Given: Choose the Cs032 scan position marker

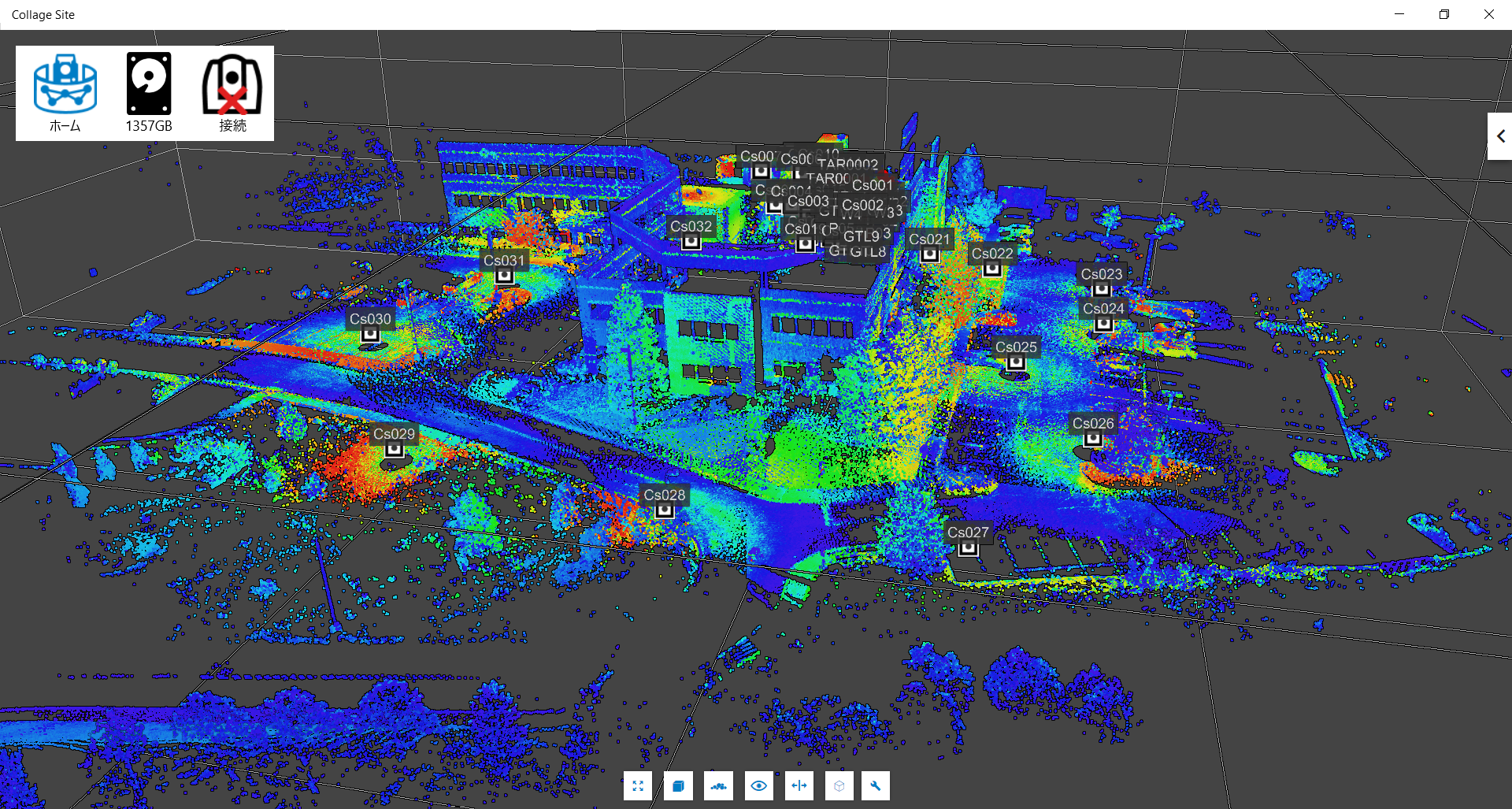Looking at the screenshot, I should click(691, 242).
